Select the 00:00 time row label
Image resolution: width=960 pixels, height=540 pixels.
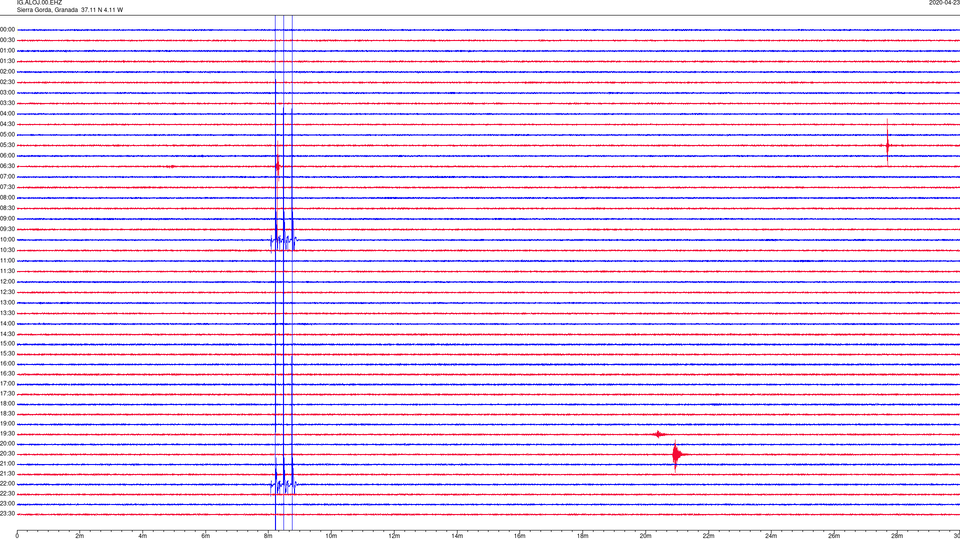click(7, 29)
